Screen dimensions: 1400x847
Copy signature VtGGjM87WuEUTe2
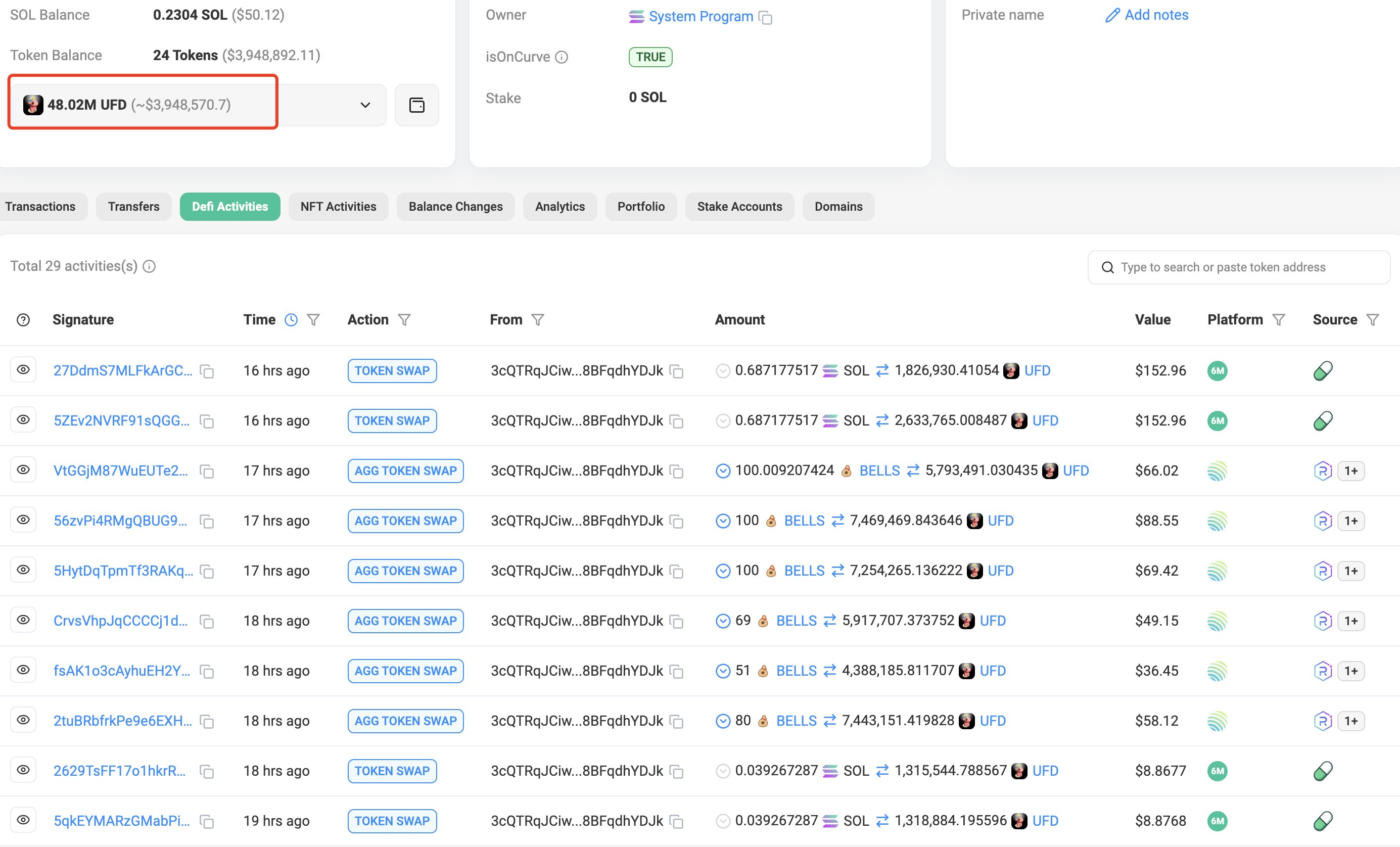tap(207, 472)
